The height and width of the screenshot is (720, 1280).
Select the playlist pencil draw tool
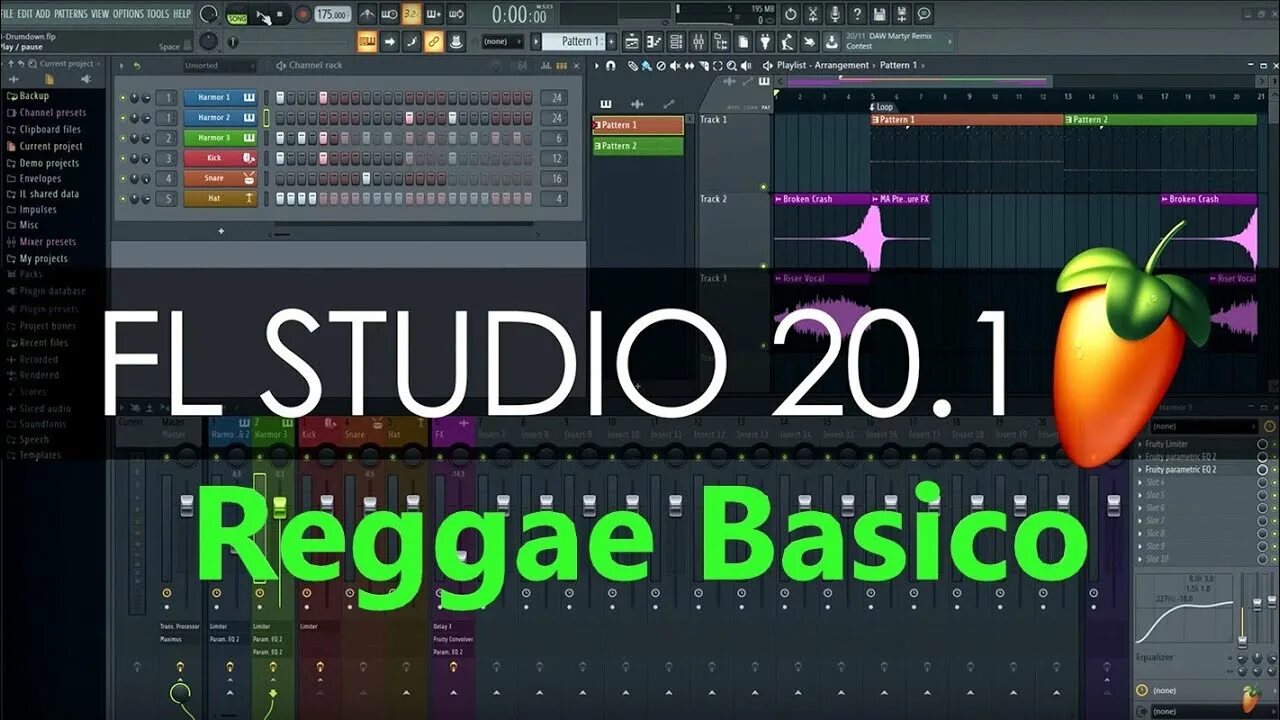[633, 66]
